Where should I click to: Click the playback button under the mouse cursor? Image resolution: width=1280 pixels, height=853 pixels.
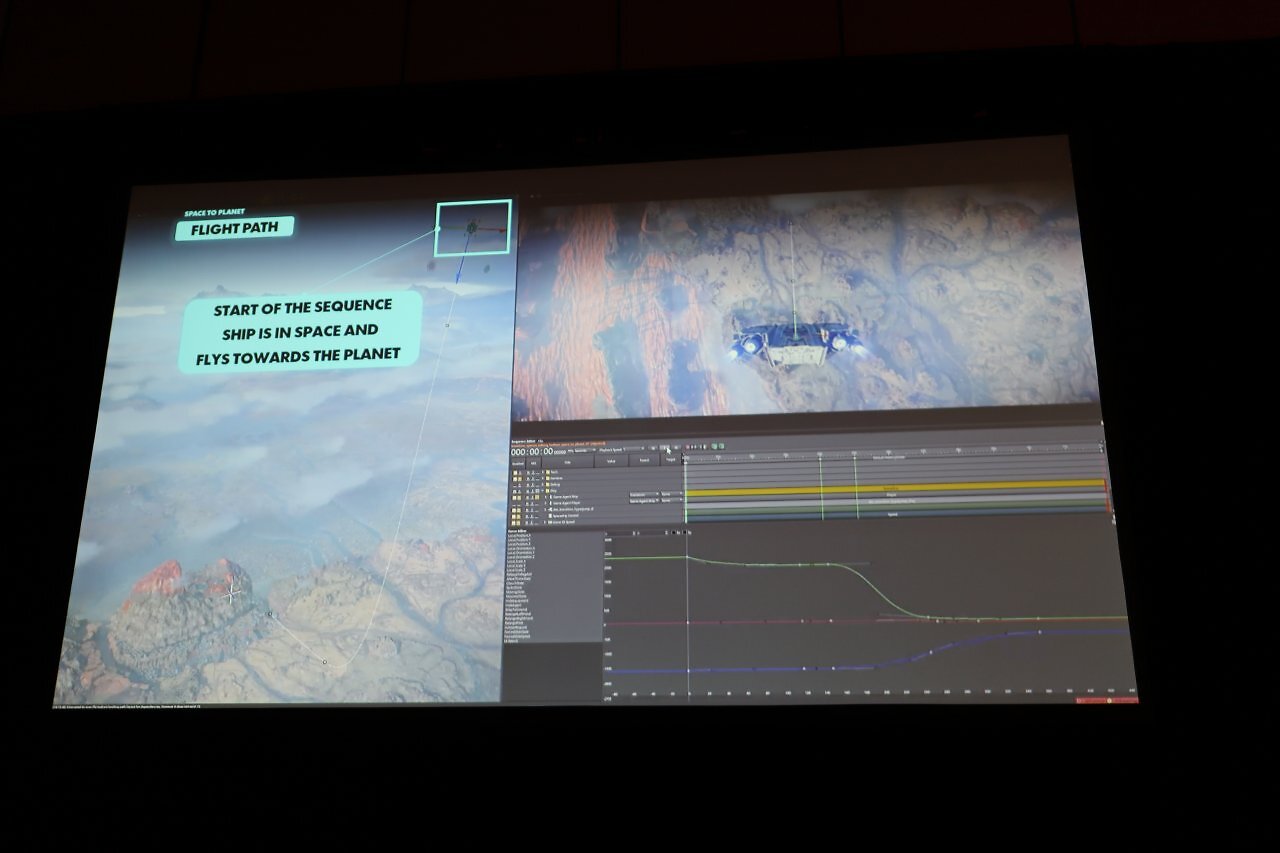pos(665,448)
